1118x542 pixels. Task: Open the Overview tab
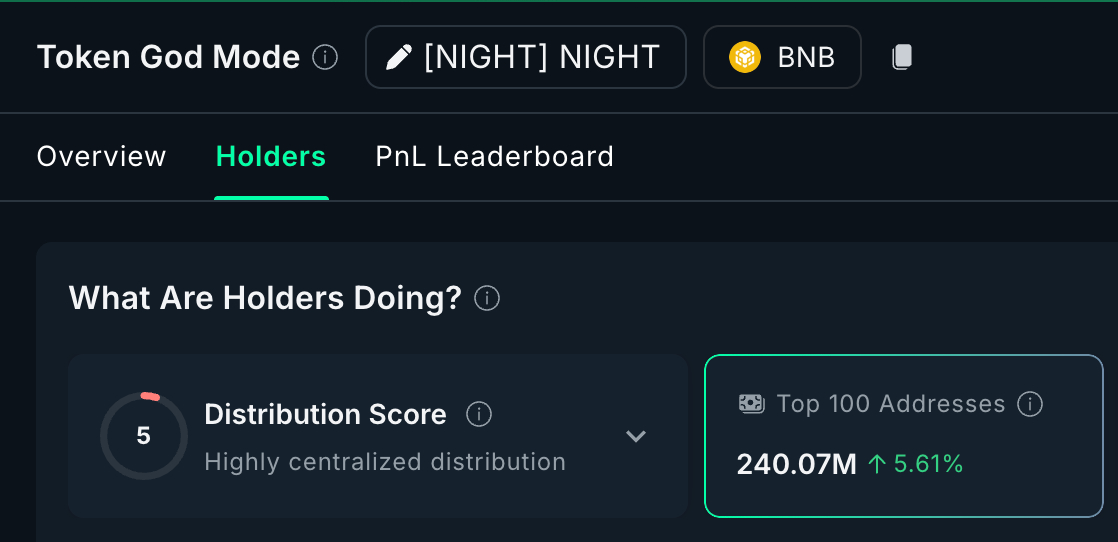(x=101, y=157)
